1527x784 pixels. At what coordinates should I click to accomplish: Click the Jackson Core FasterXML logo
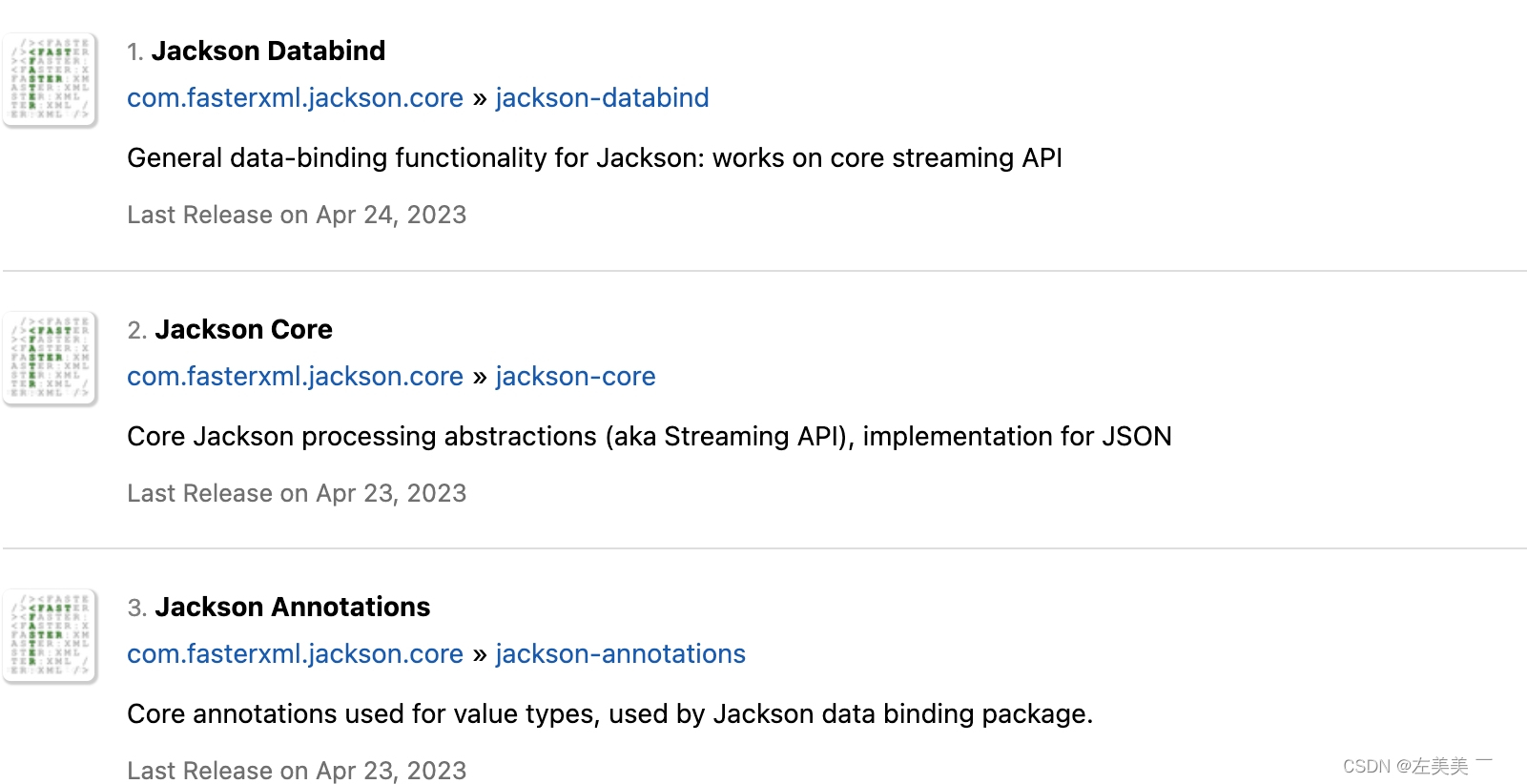50,358
